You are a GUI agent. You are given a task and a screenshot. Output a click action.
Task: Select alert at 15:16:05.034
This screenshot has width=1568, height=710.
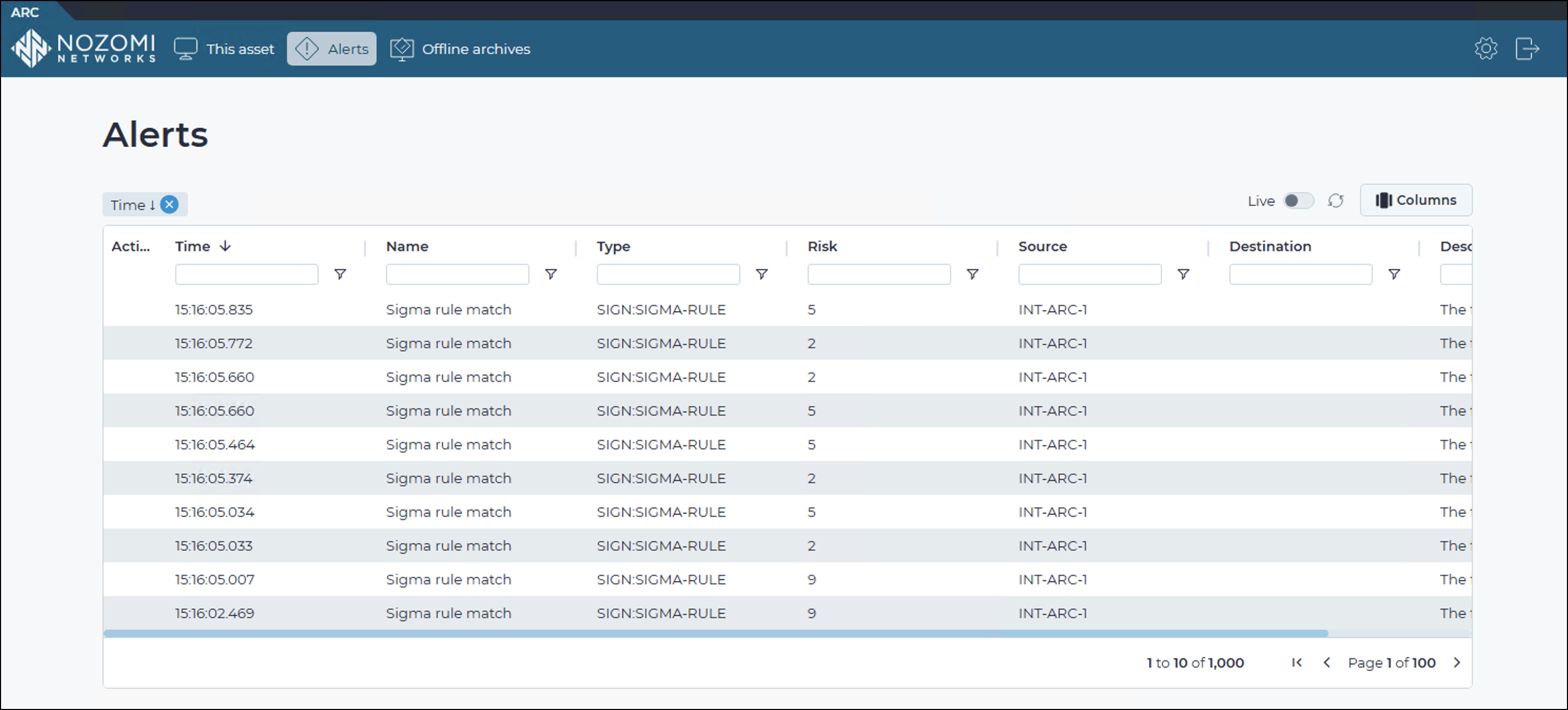pyautogui.click(x=787, y=512)
